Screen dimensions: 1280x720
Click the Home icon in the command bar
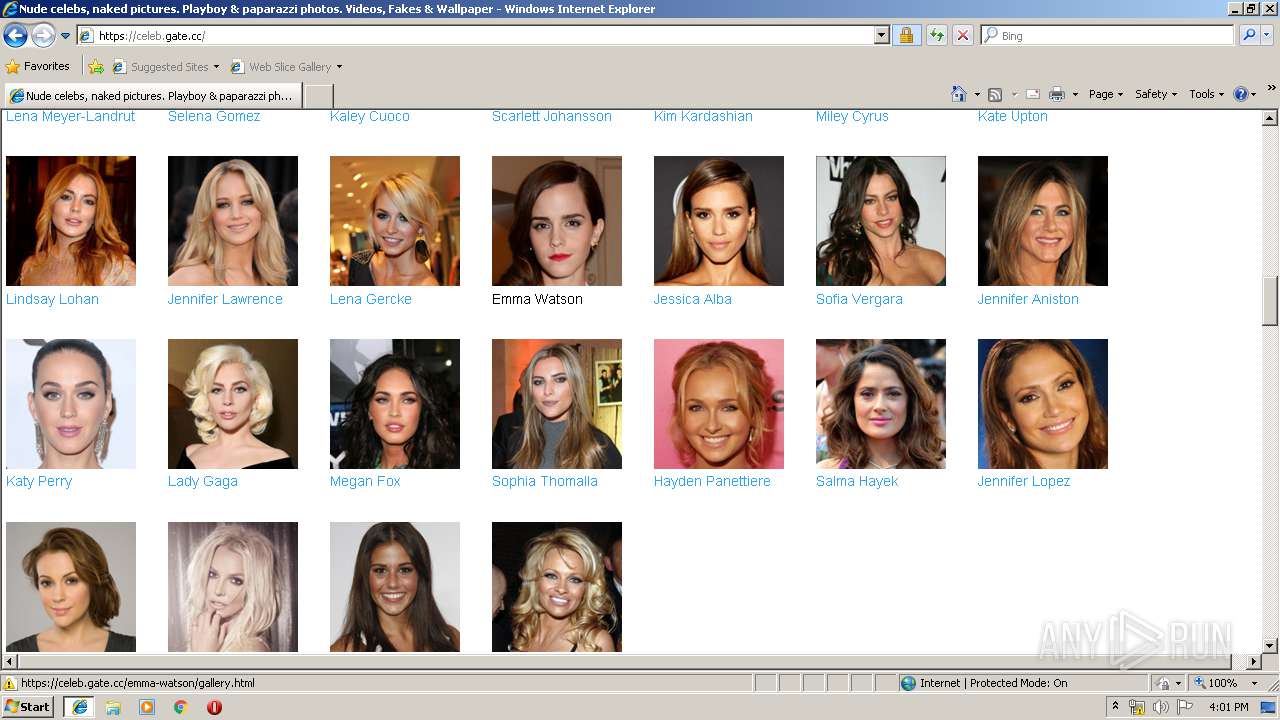[x=959, y=94]
